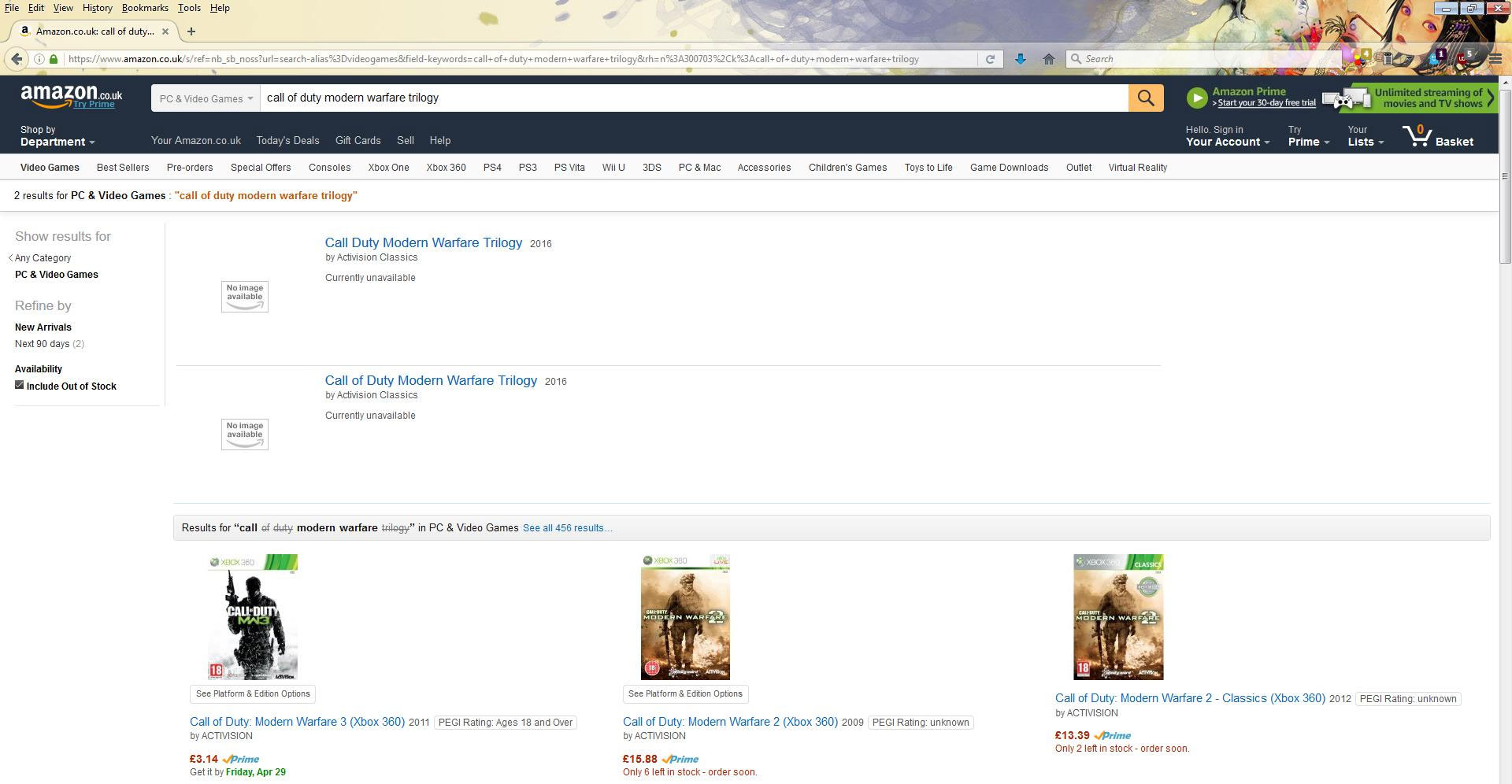The height and width of the screenshot is (784, 1512).
Task: Click into the Amazon search text field
Action: [x=693, y=98]
